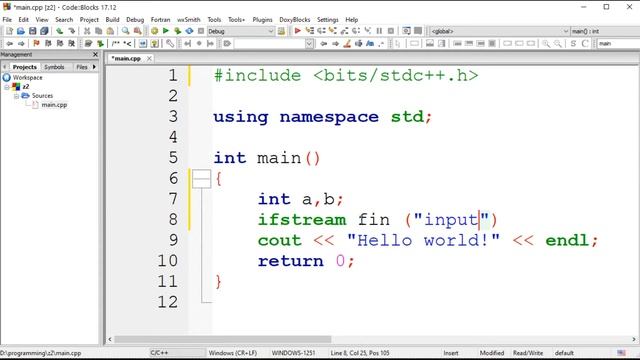Collapse the Sources folder node
Image resolution: width=640 pixels, height=360 pixels.
tap(16, 96)
